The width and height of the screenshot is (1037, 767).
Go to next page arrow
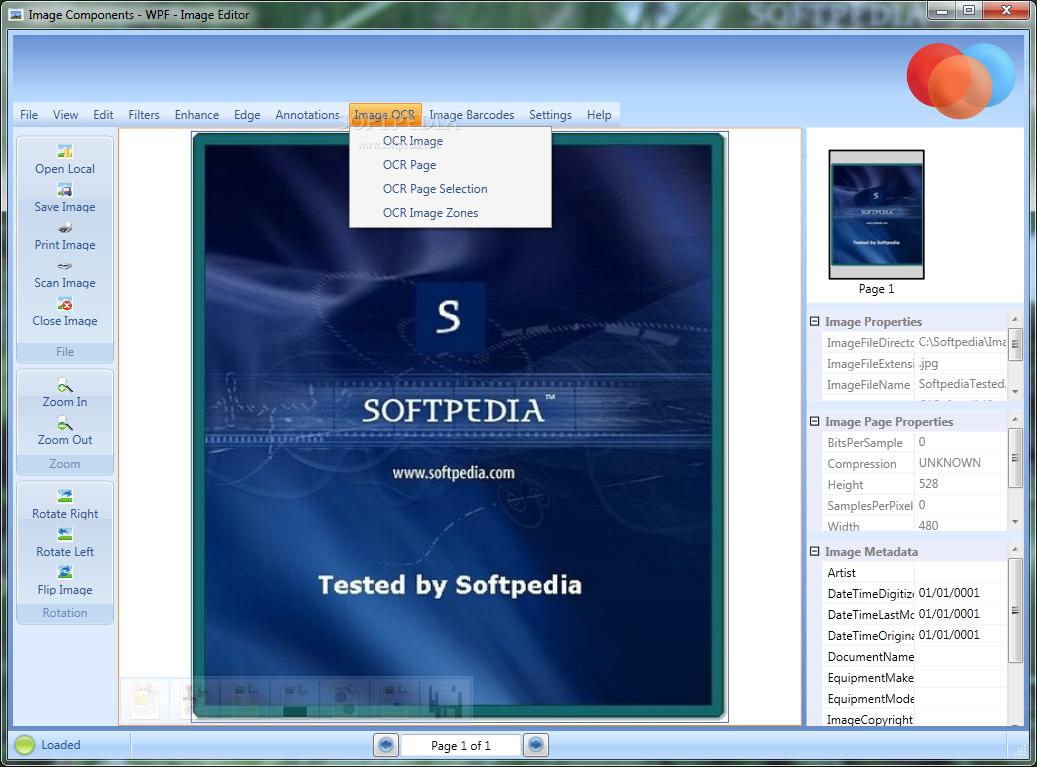[536, 745]
